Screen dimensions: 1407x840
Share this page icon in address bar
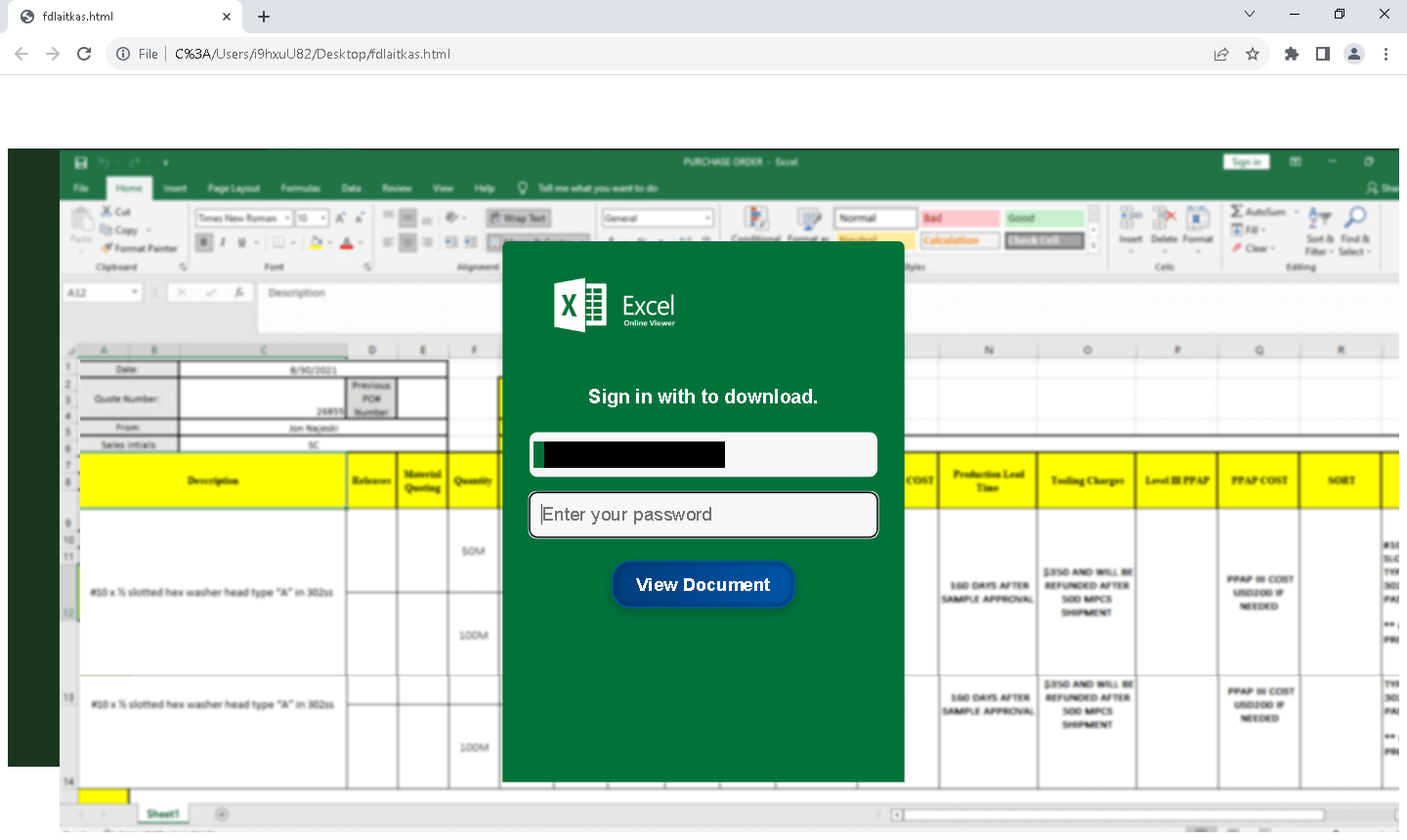(1221, 54)
